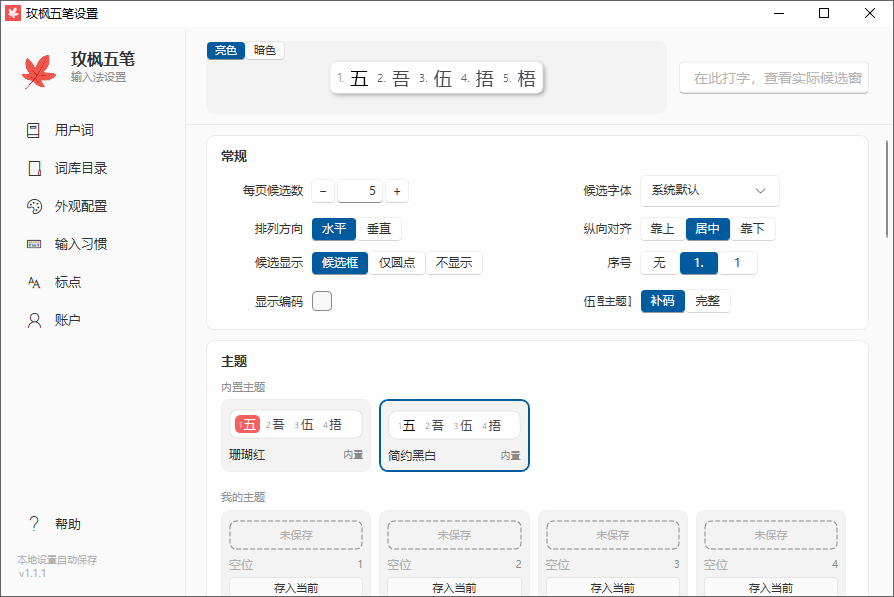
Task: Click the v1.1.1 version text
Action: click(x=32, y=573)
